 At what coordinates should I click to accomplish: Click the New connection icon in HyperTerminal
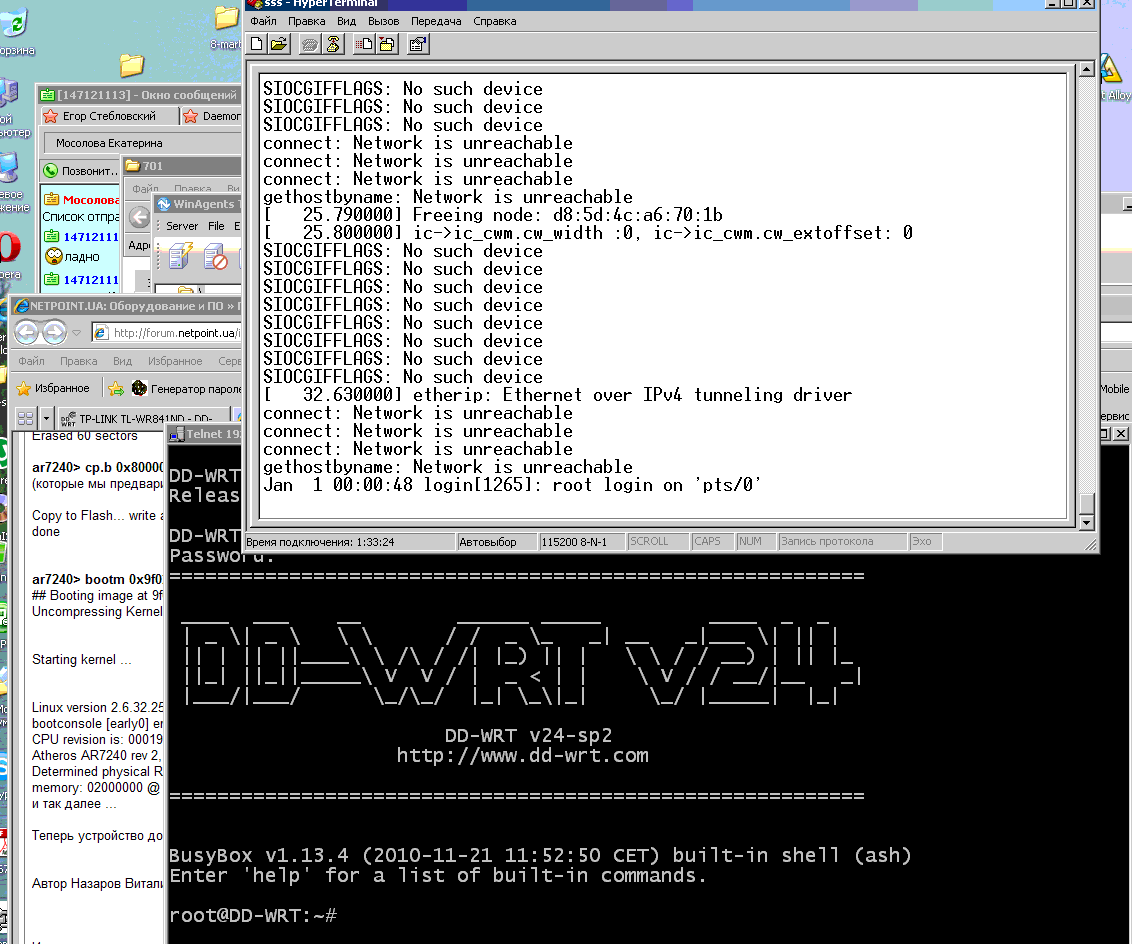pos(257,43)
